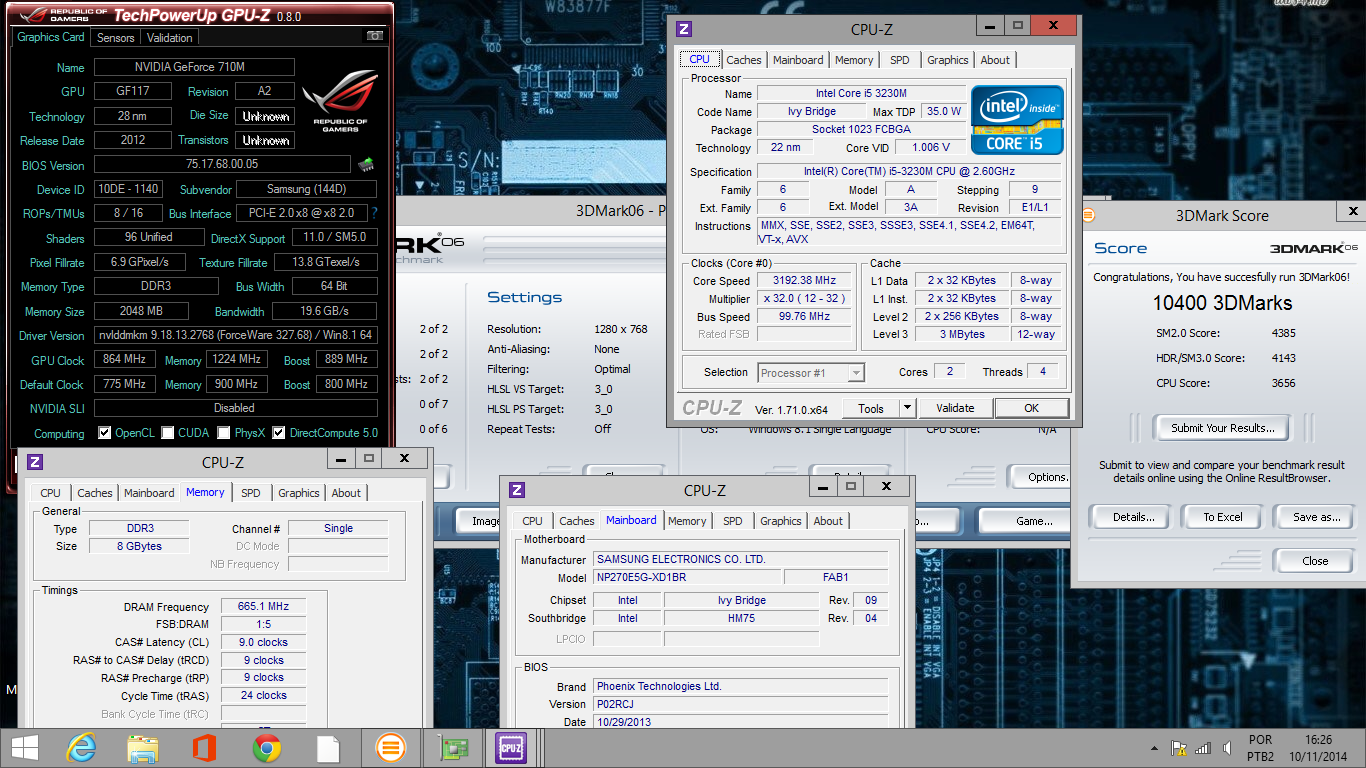Click the Intel Core i5 logo in CPU-Z

point(1017,120)
